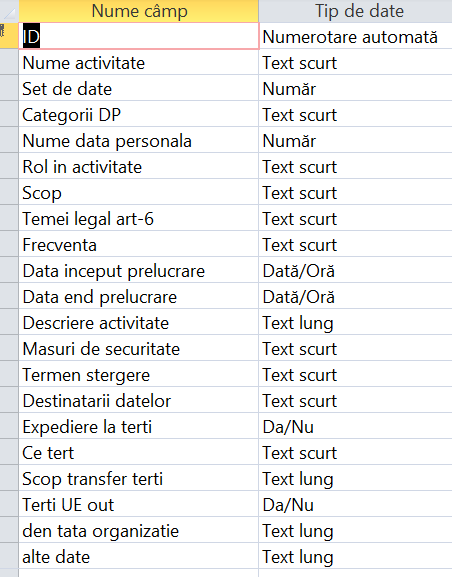The width and height of the screenshot is (452, 577).
Task: Click the primary key icon beside ID
Action: point(3,31)
